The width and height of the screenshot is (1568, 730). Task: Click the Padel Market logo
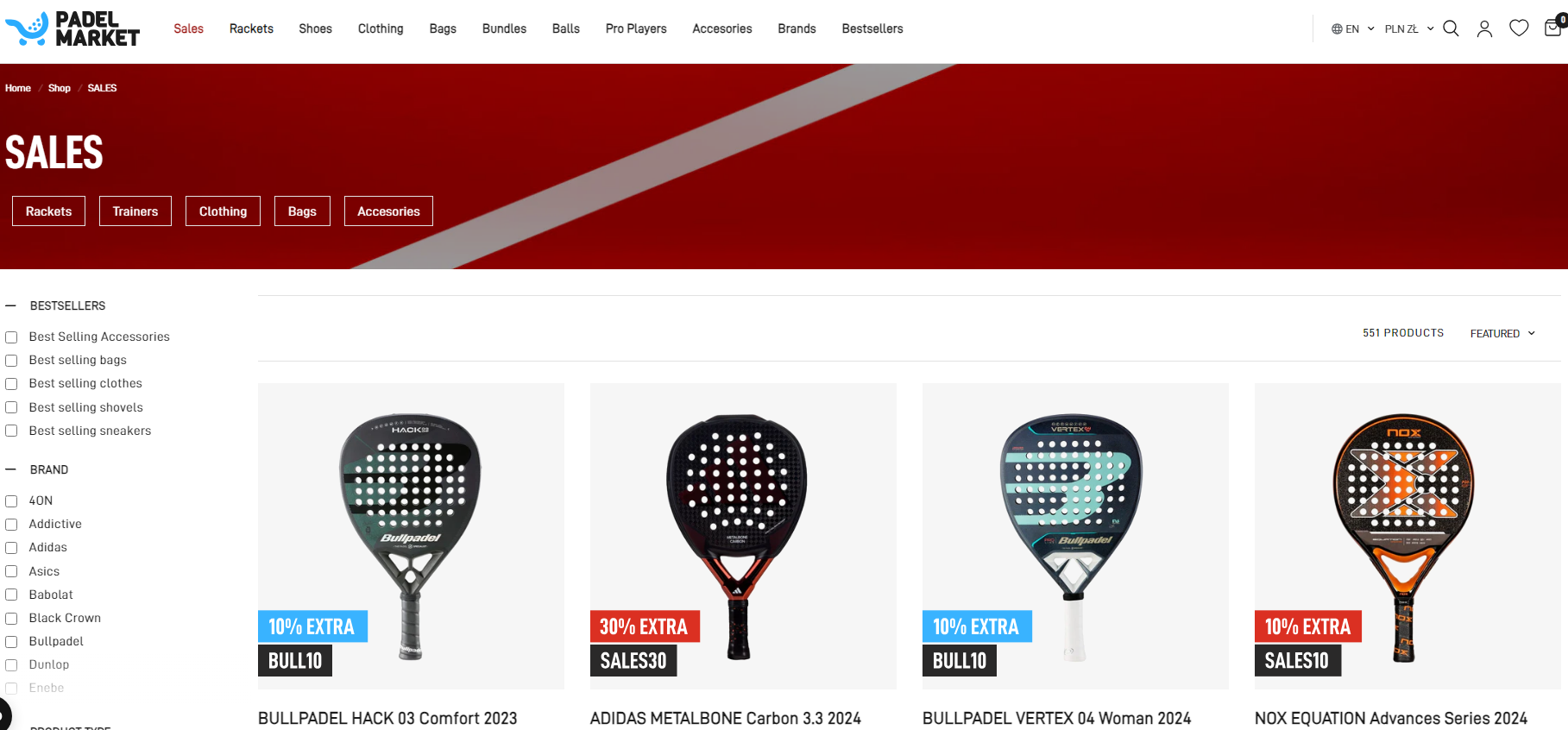click(x=72, y=28)
